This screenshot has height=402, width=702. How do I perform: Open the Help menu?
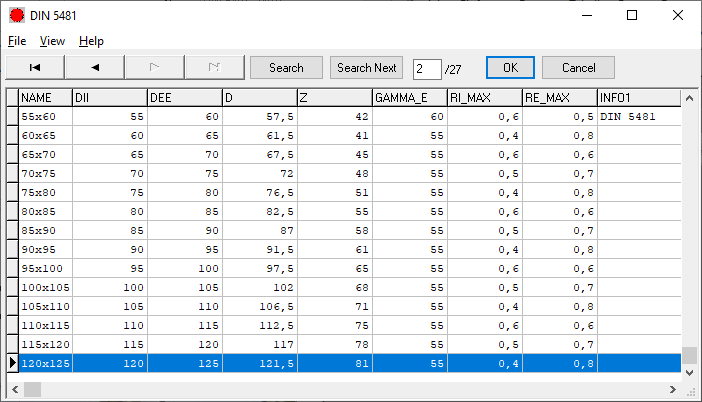pyautogui.click(x=91, y=41)
